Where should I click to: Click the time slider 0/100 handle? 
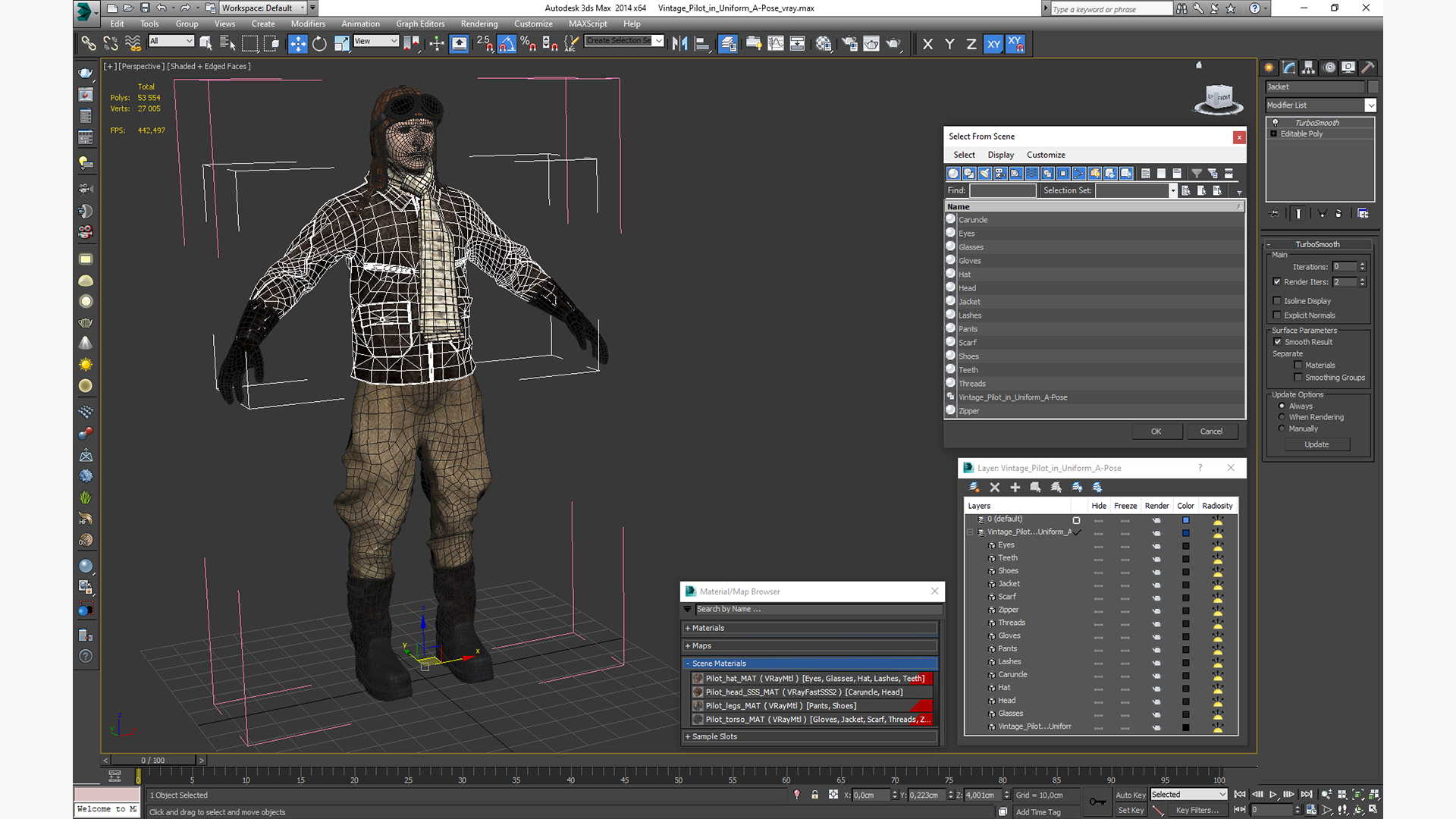(153, 760)
